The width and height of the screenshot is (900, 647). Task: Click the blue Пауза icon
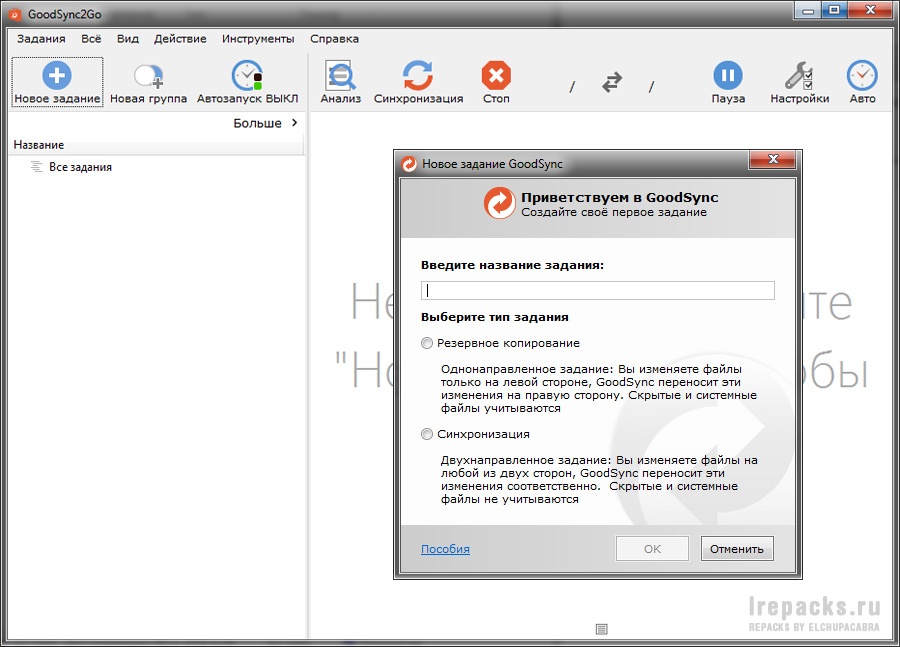pyautogui.click(x=728, y=75)
